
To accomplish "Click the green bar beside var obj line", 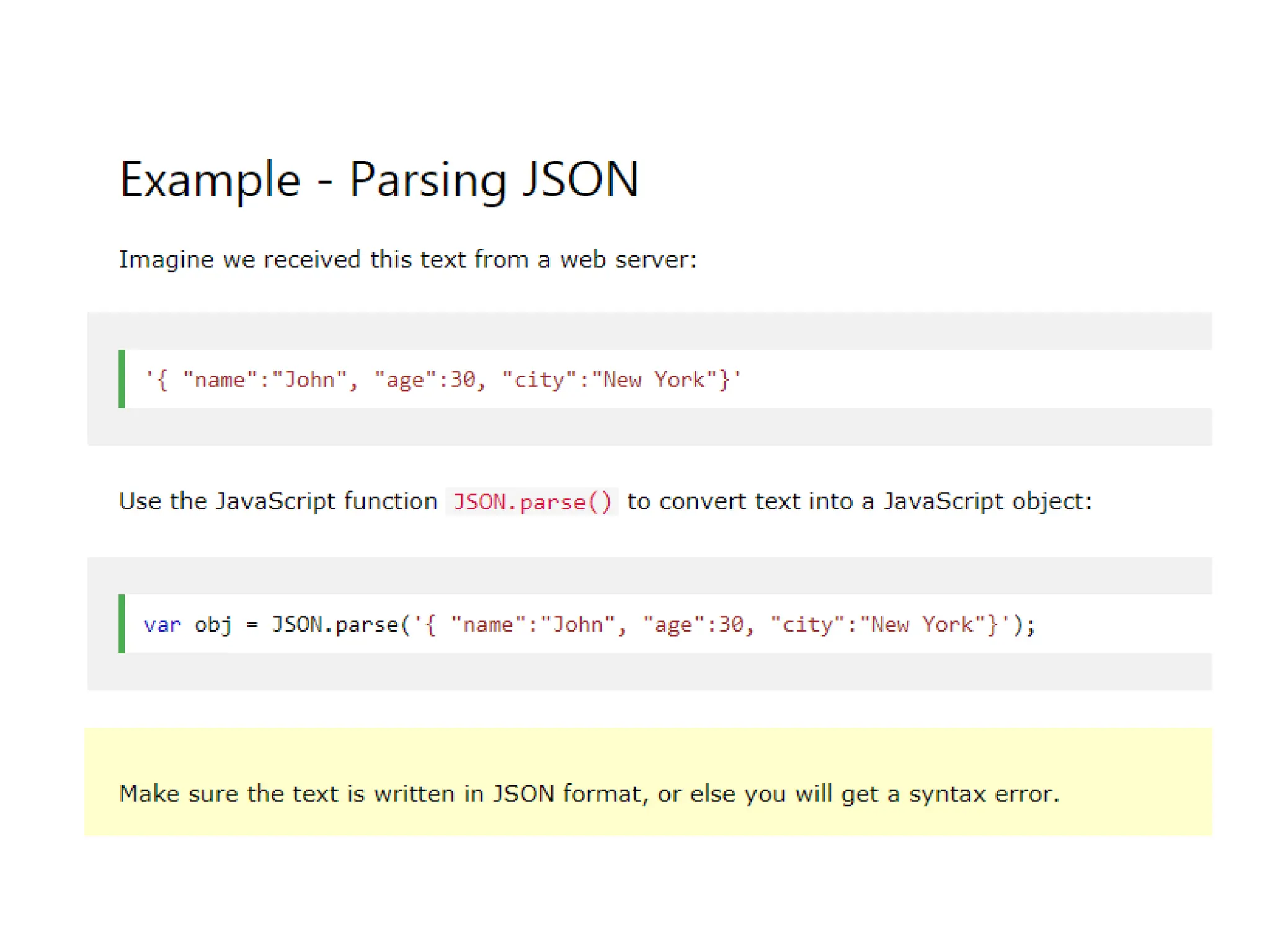I will tap(122, 624).
